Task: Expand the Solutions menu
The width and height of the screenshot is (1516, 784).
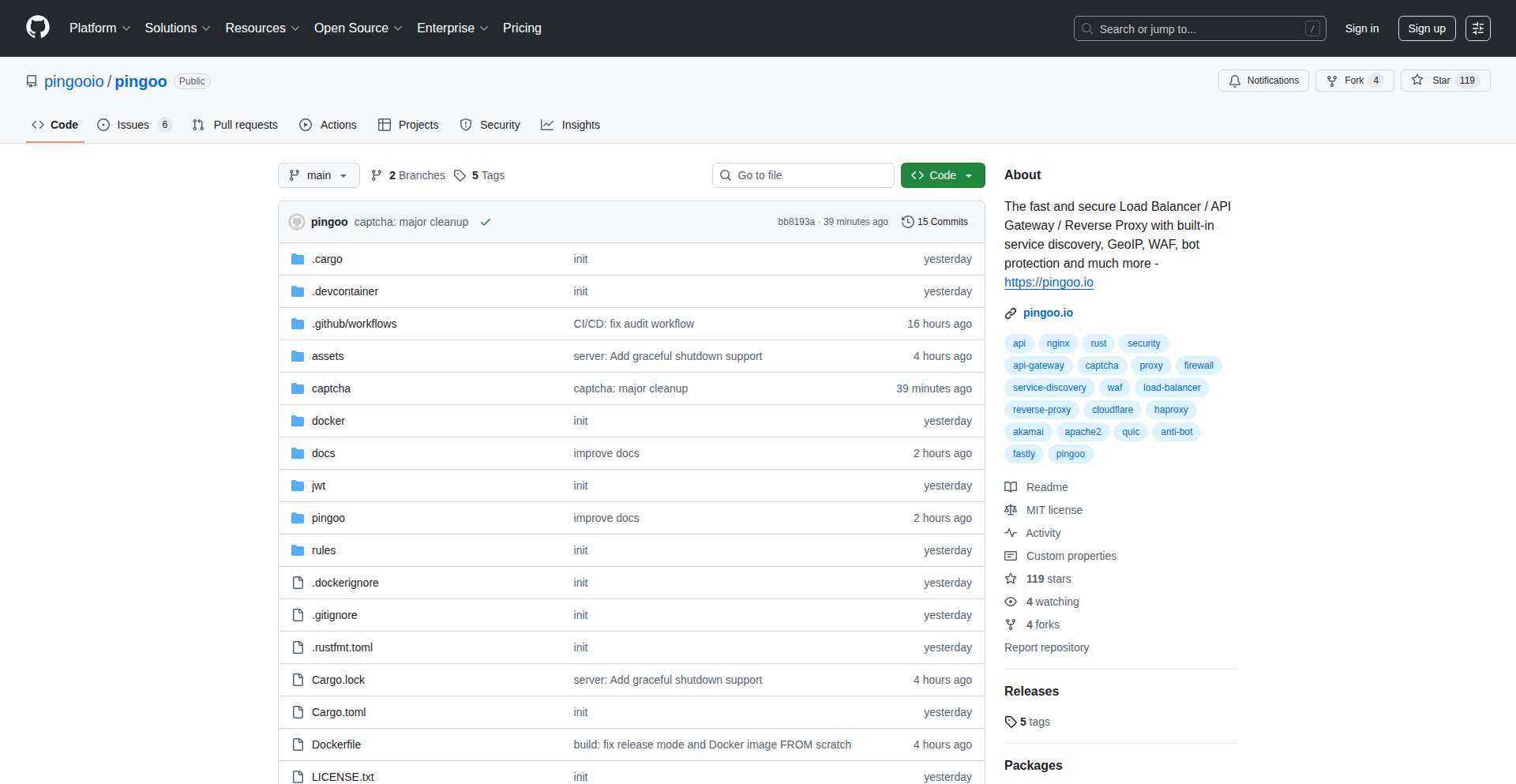Action: [x=178, y=28]
